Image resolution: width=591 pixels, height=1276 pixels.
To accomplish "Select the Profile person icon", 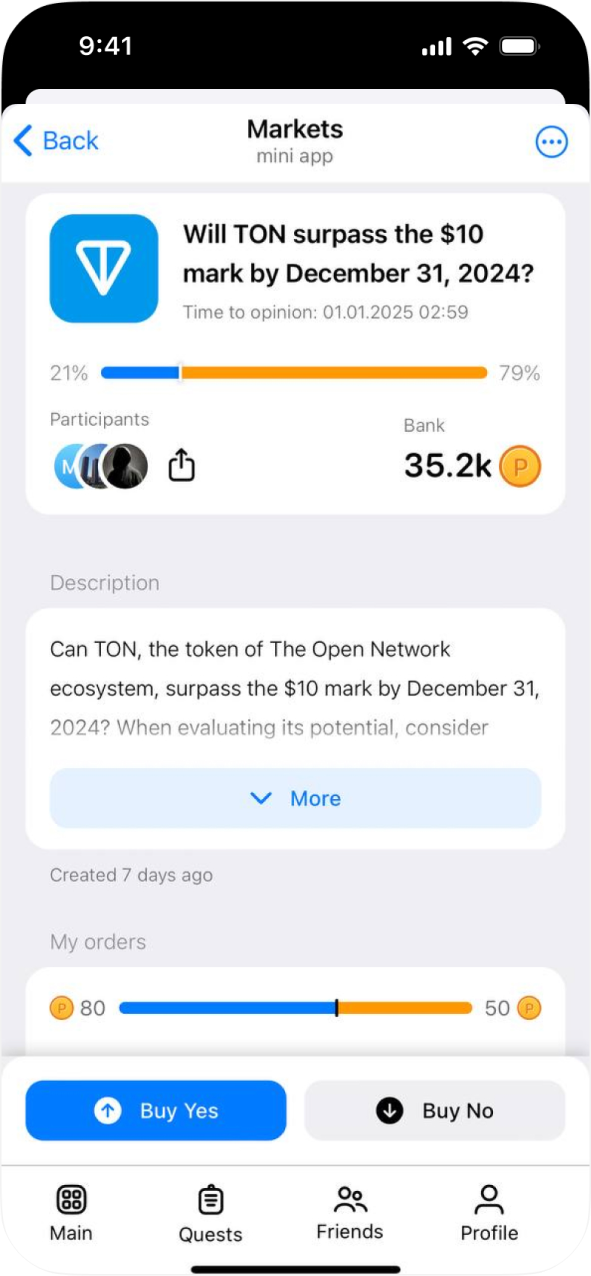I will (x=489, y=1197).
